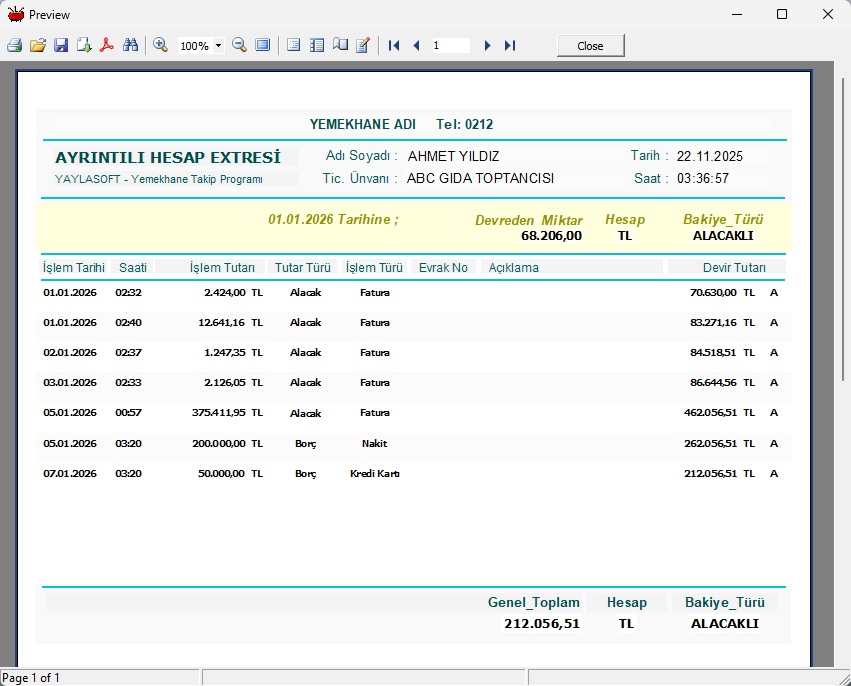Viewport: 851px width, 686px height.
Task: Click the Print icon in toolbar
Action: [14, 46]
